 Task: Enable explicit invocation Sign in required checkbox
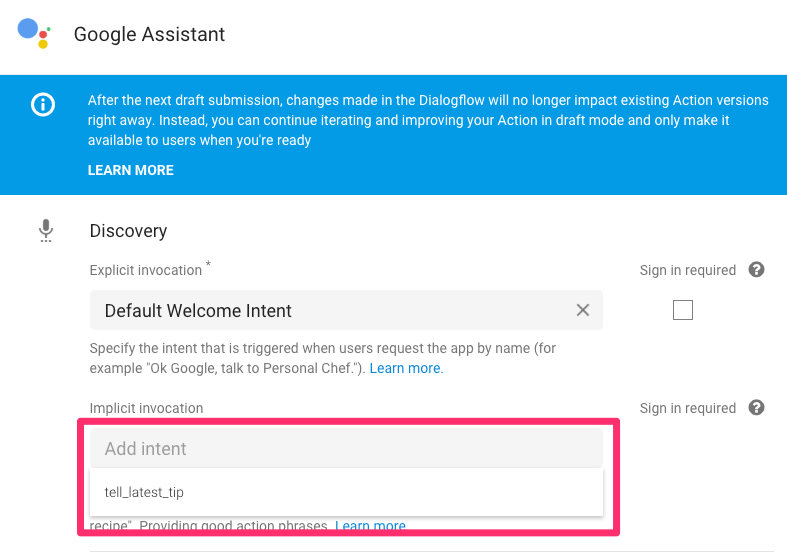(683, 310)
